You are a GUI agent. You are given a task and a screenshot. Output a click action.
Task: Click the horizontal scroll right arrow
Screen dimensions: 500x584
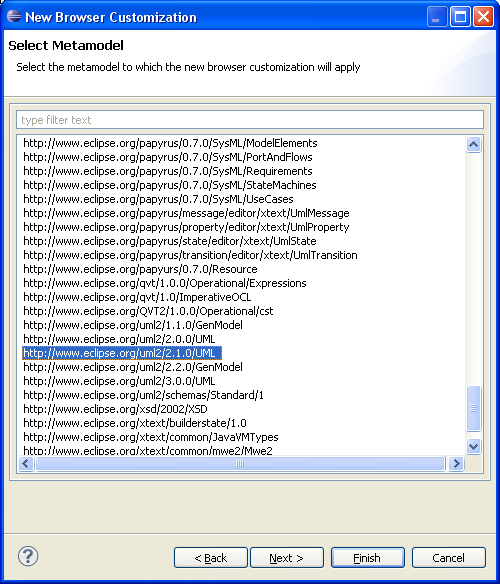point(456,463)
